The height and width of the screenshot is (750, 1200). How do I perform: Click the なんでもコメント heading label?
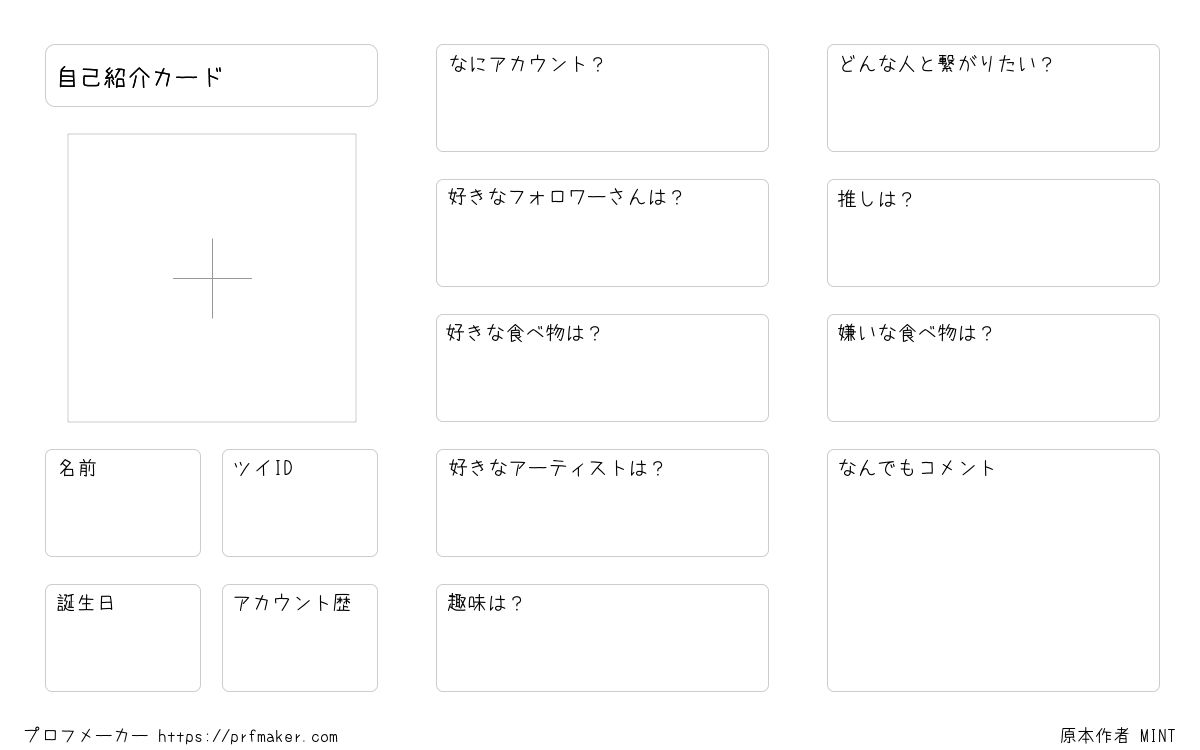click(x=917, y=468)
